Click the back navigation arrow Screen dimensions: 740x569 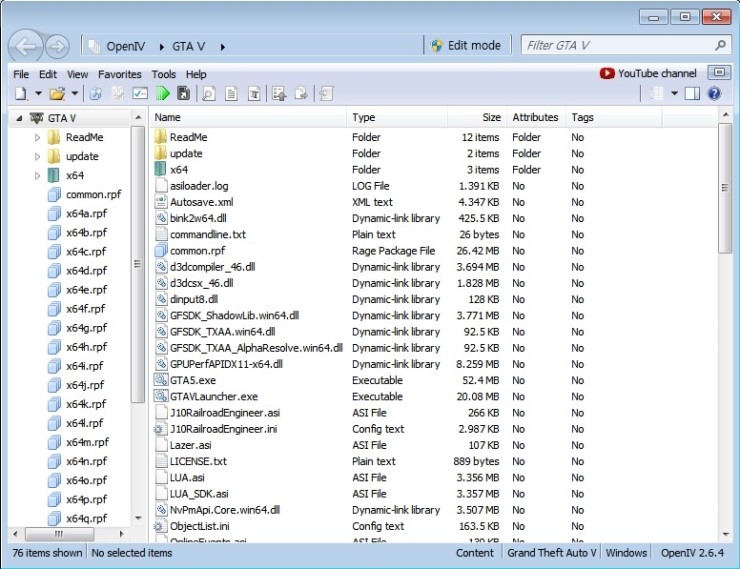click(27, 46)
